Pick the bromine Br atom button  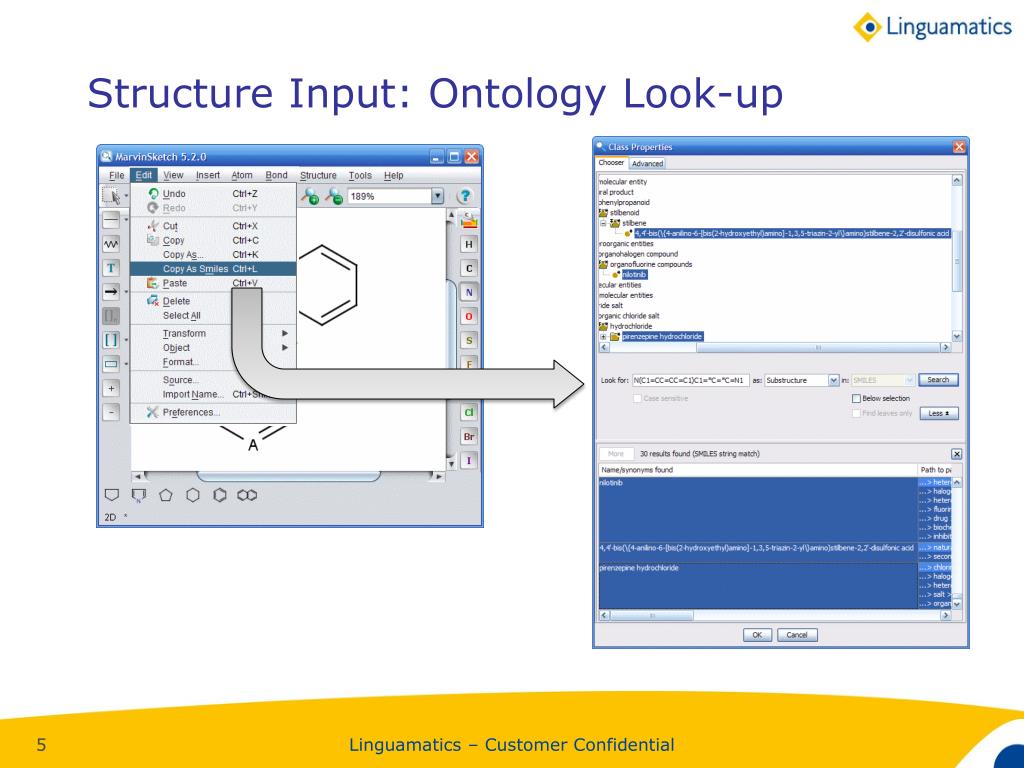[468, 437]
